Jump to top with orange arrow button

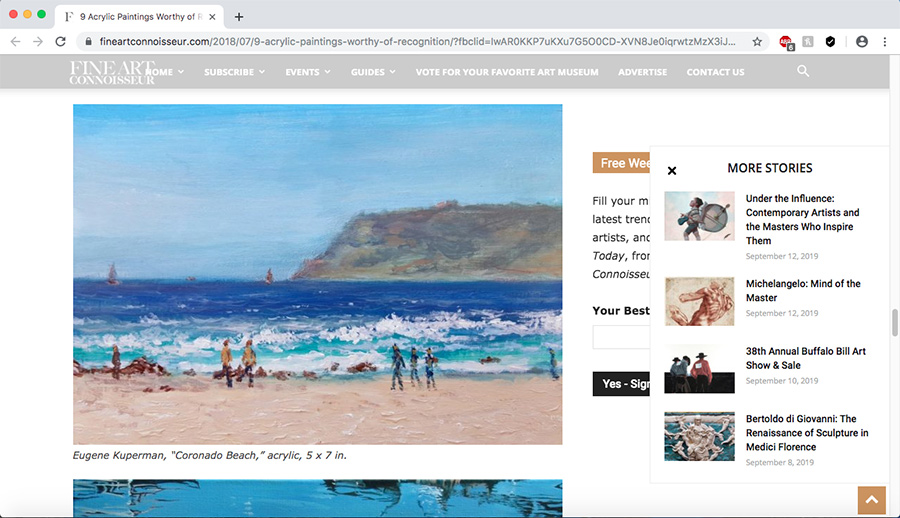tap(872, 500)
